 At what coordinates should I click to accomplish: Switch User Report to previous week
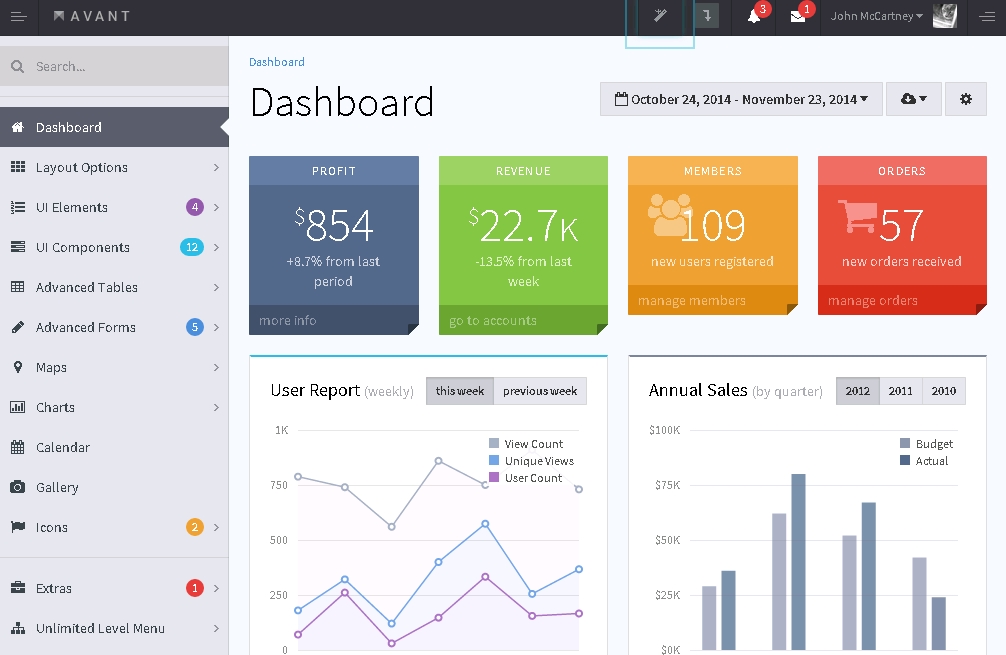coord(540,391)
